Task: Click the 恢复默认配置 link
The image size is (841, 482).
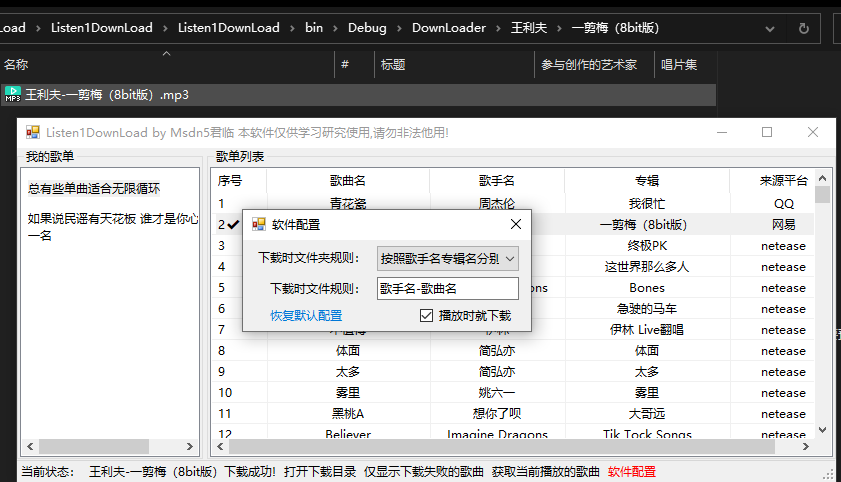Action: pyautogui.click(x=306, y=315)
